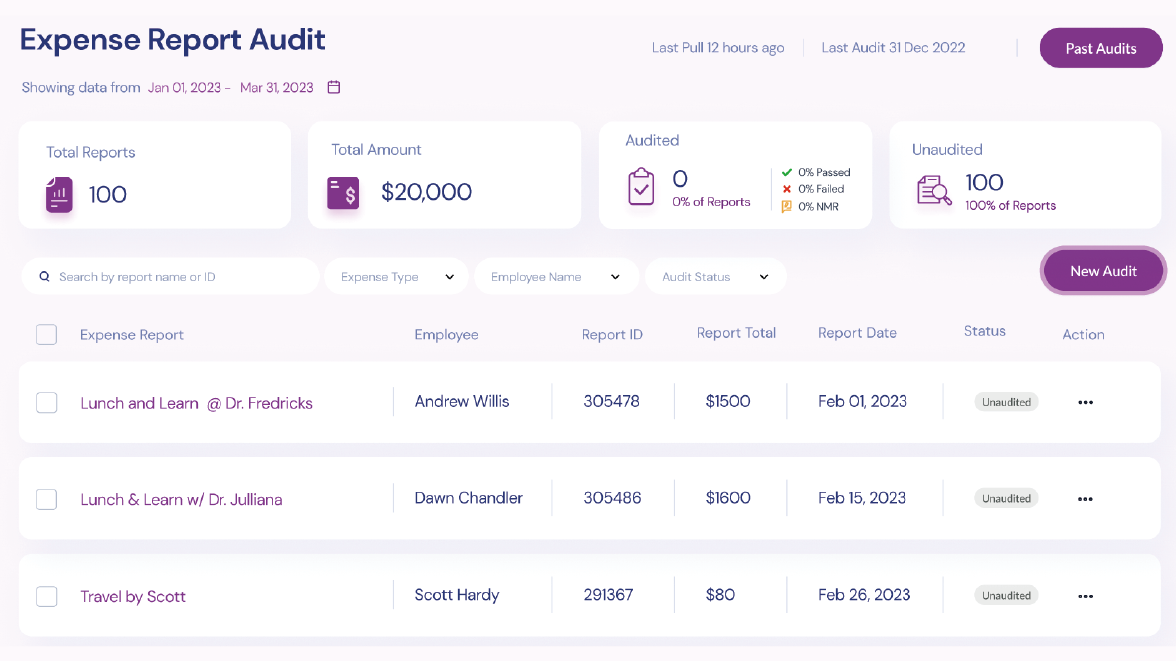Image resolution: width=1176 pixels, height=661 pixels.
Task: Click the calendar icon beside date range
Action: (334, 87)
